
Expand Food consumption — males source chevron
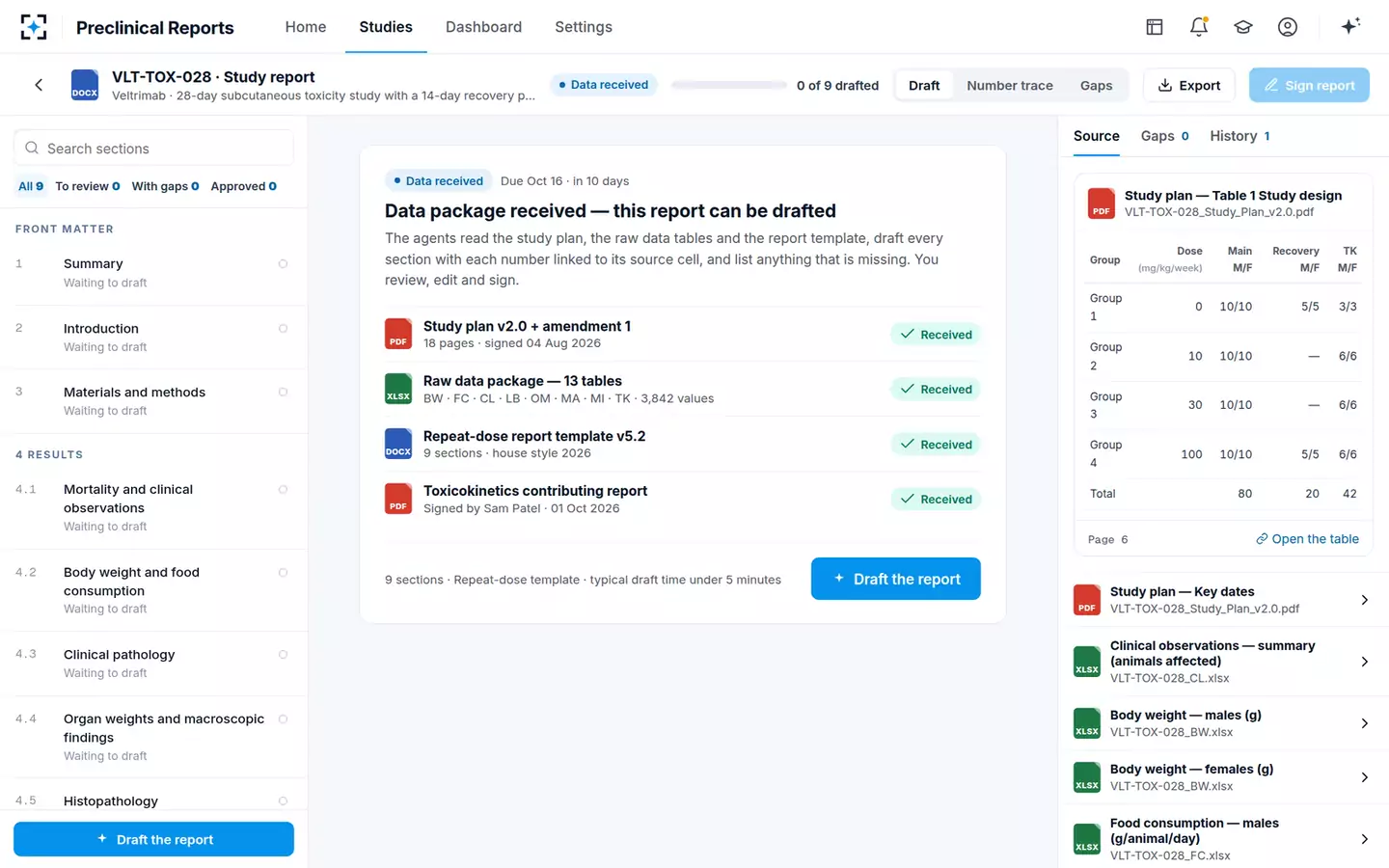tap(1364, 839)
